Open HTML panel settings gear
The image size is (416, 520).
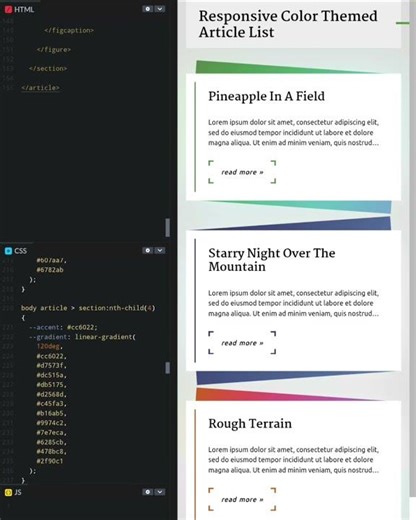tap(148, 9)
